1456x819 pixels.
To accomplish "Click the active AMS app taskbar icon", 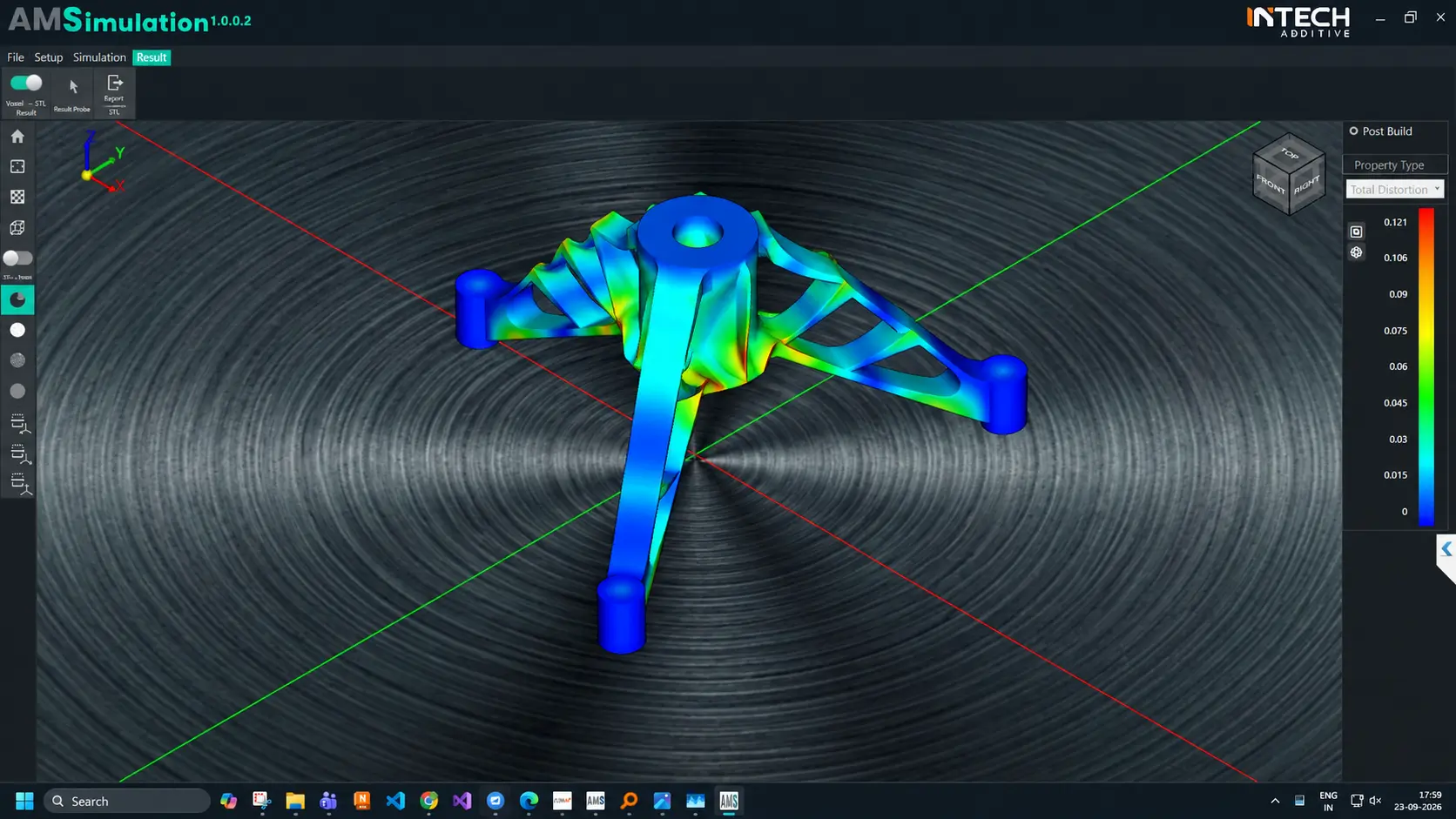I will coord(729,801).
